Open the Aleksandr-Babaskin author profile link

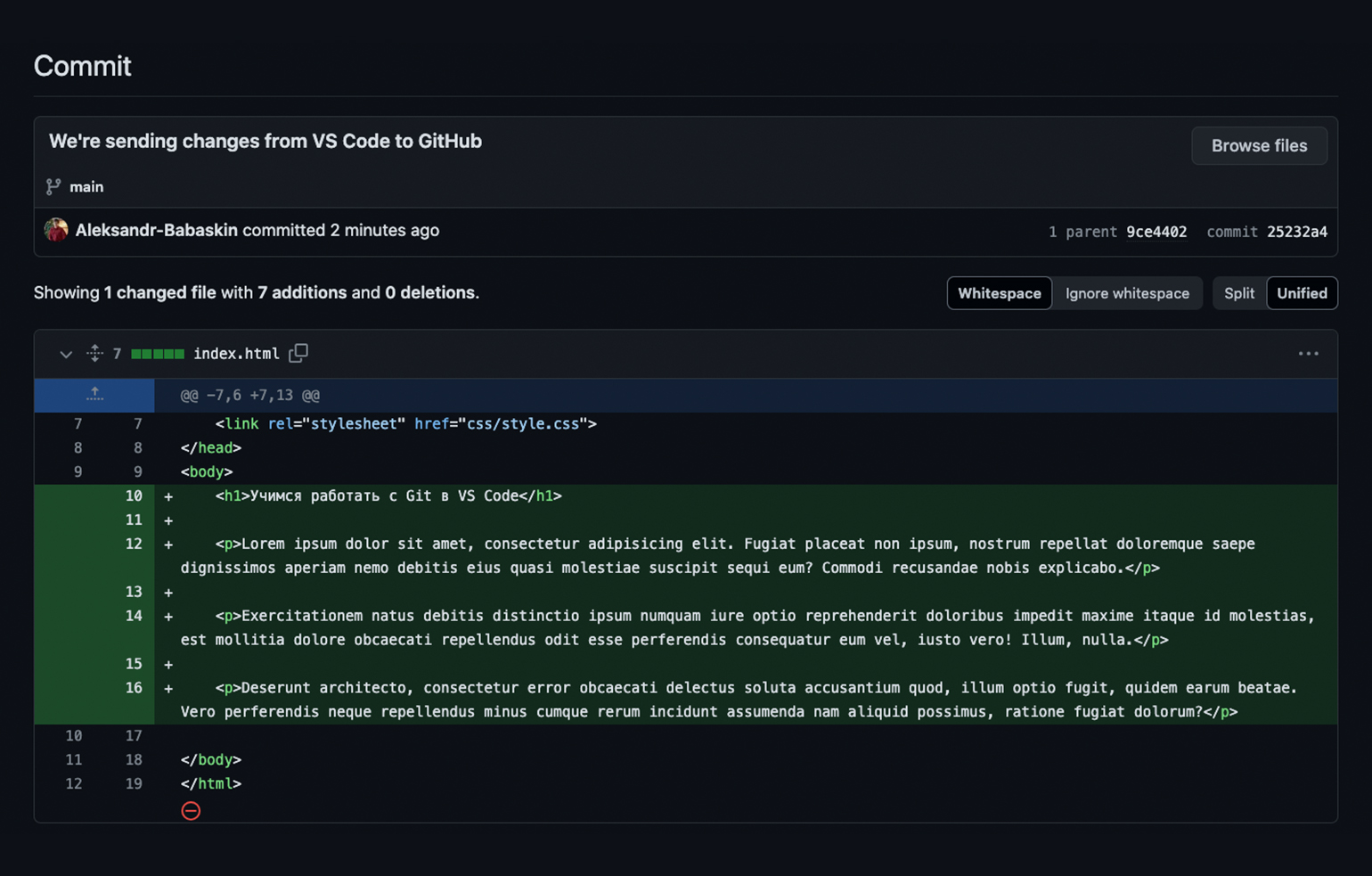[156, 230]
